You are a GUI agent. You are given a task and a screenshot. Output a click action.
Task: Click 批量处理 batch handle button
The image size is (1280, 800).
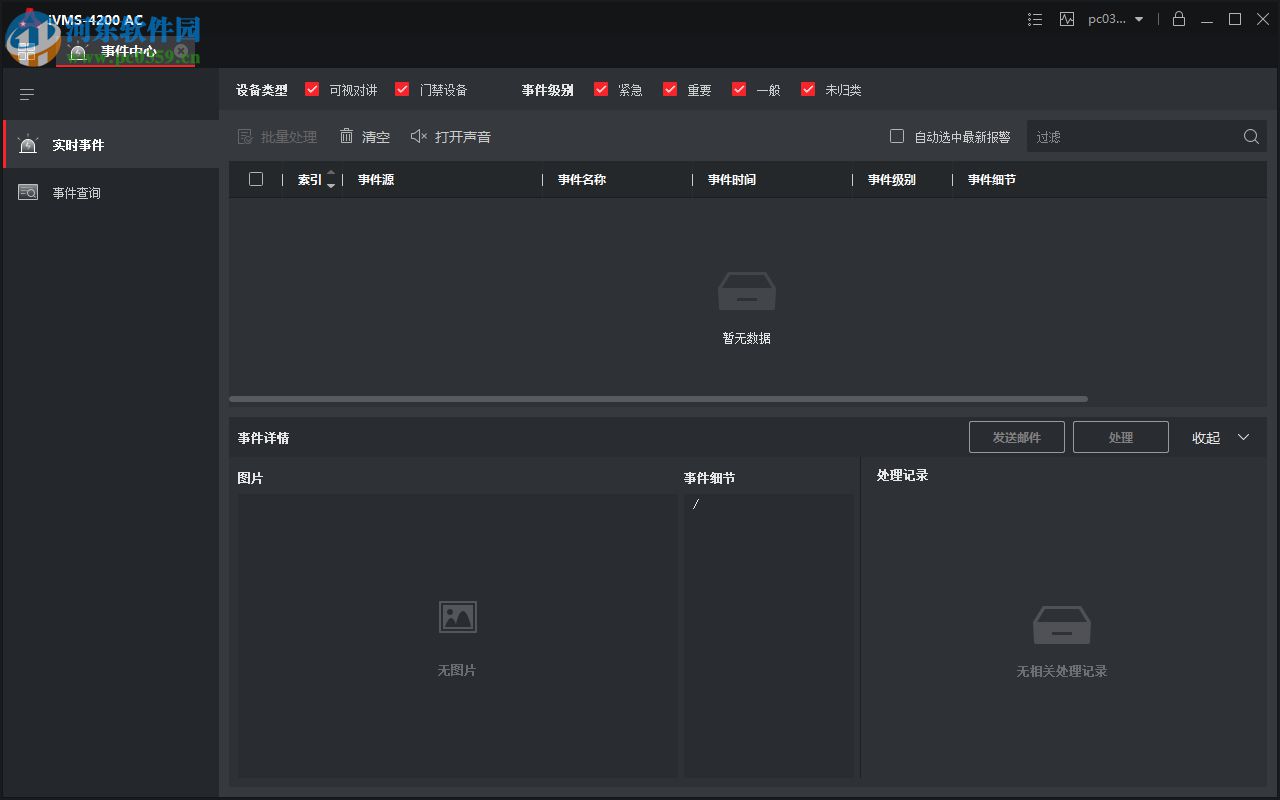[x=277, y=137]
